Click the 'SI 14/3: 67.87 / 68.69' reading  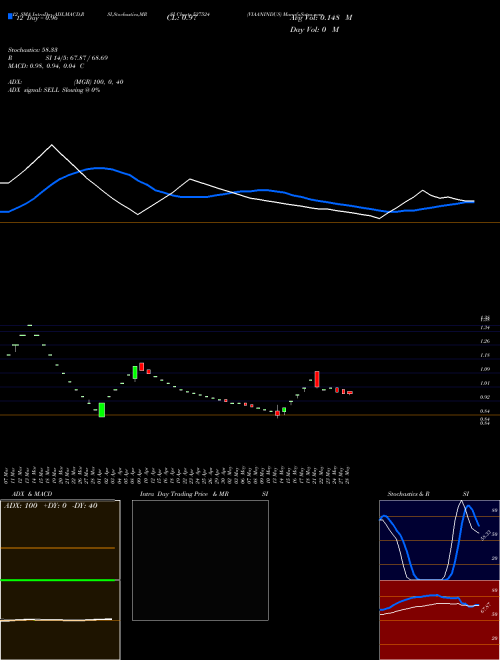(77, 58)
